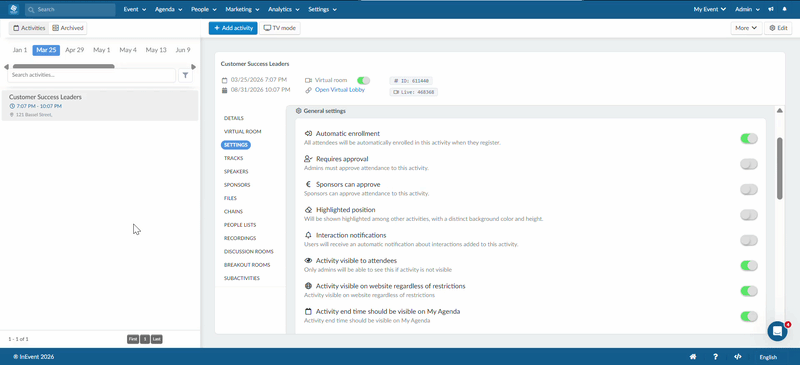
Task: Enable Requires approval toggle
Action: click(x=748, y=164)
